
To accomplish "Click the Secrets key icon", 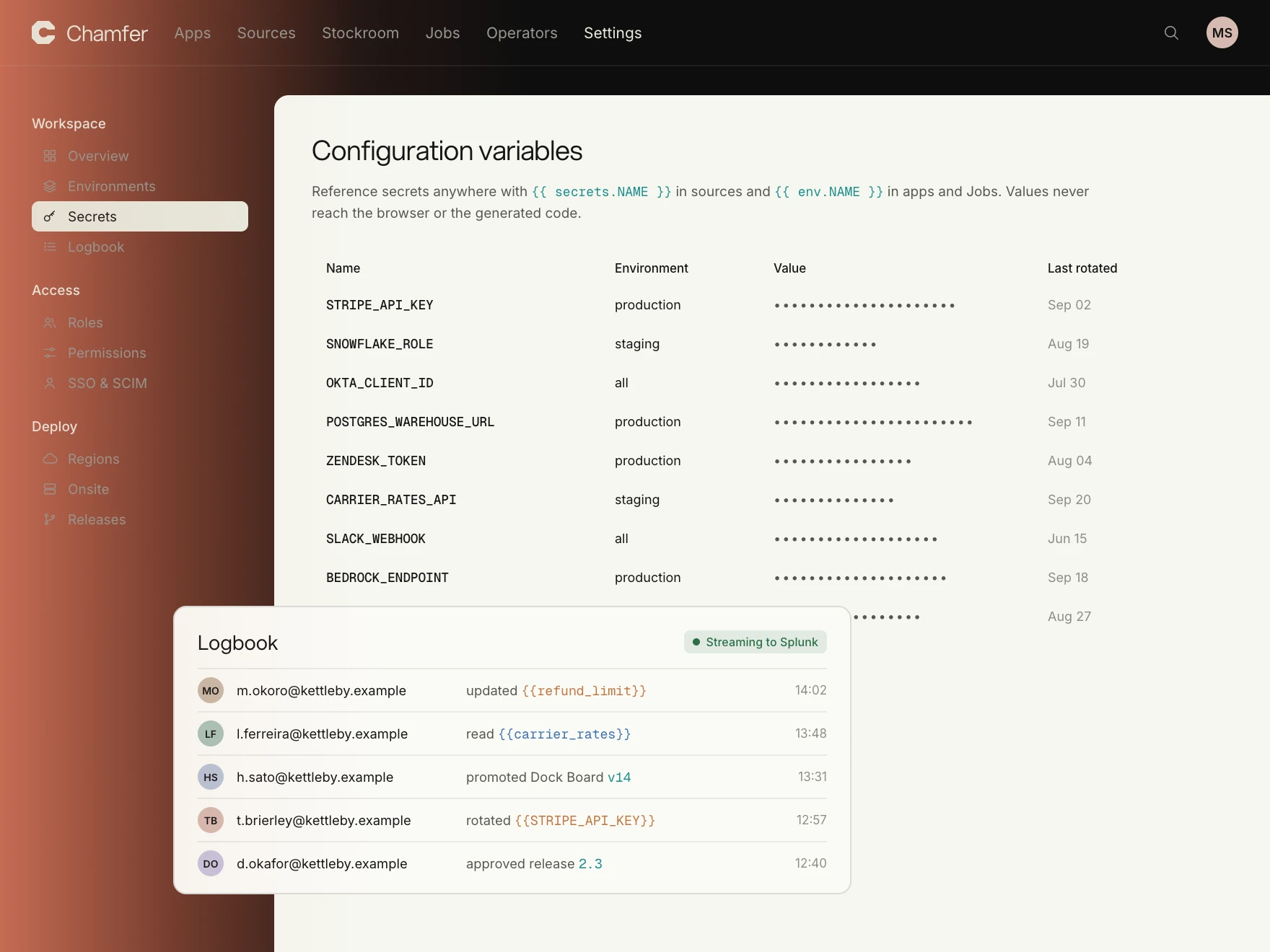I will (50, 216).
